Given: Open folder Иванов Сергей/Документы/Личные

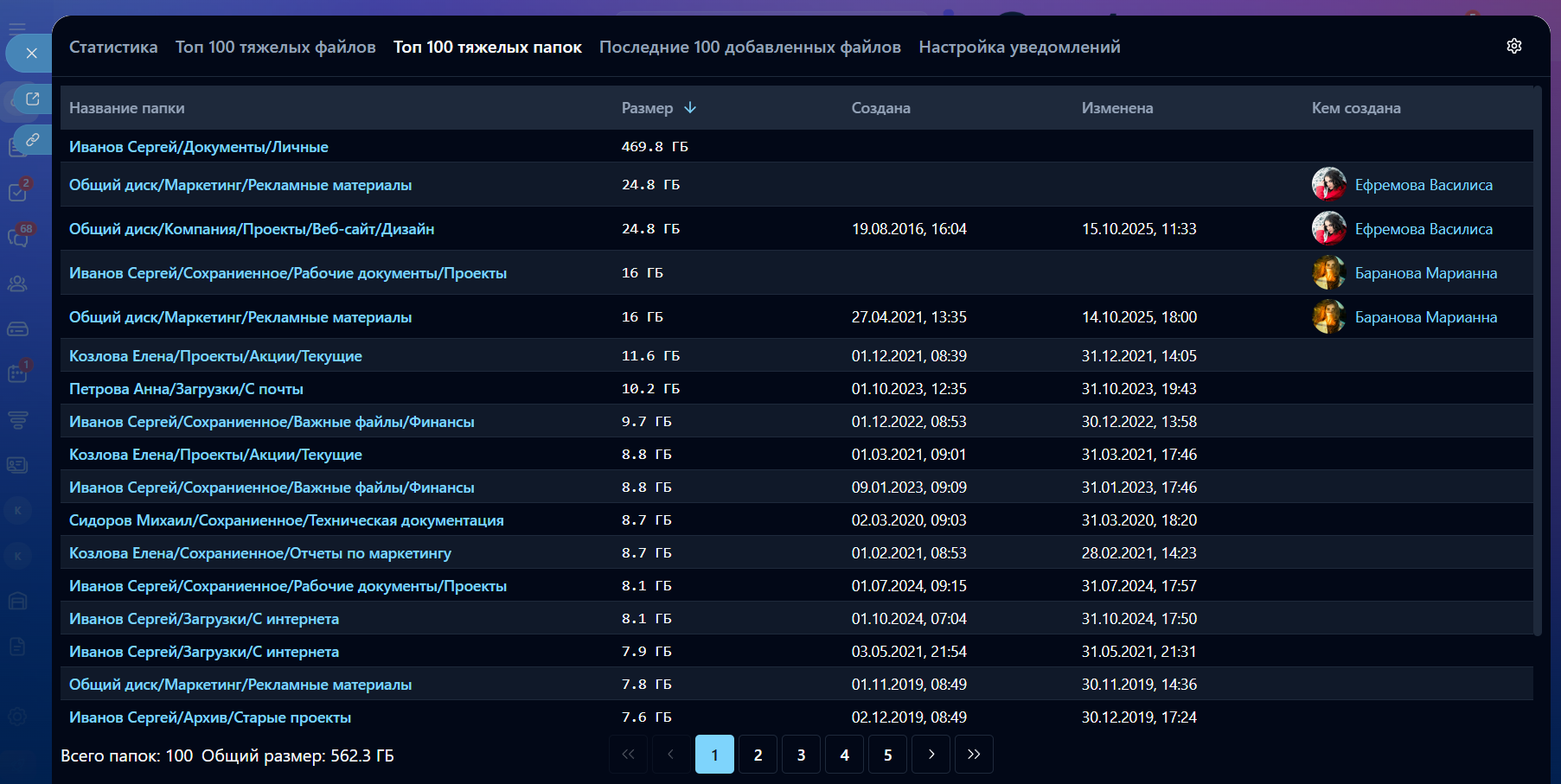Looking at the screenshot, I should 198,147.
